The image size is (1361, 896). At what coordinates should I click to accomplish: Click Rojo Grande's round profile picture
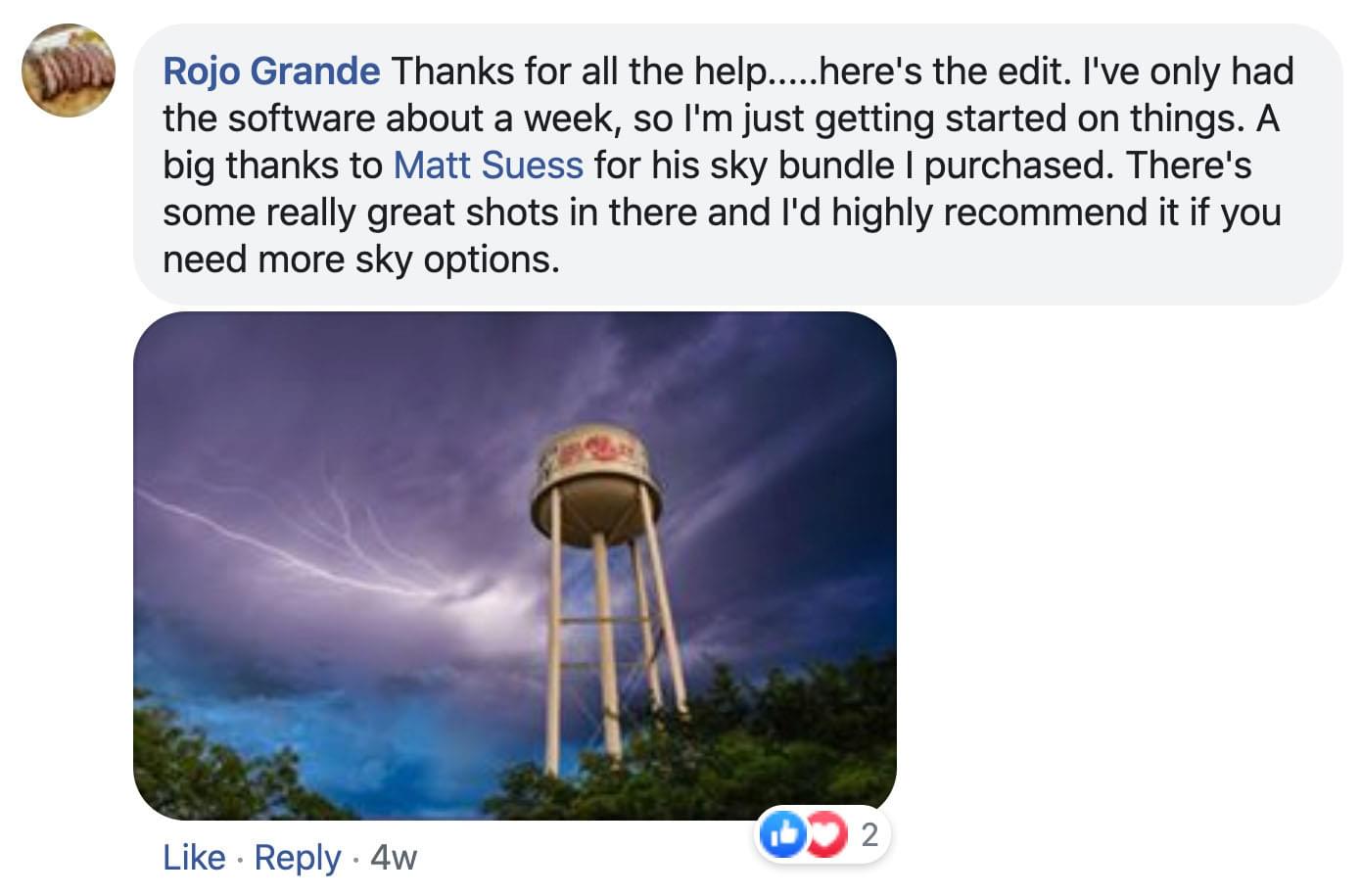[x=68, y=71]
